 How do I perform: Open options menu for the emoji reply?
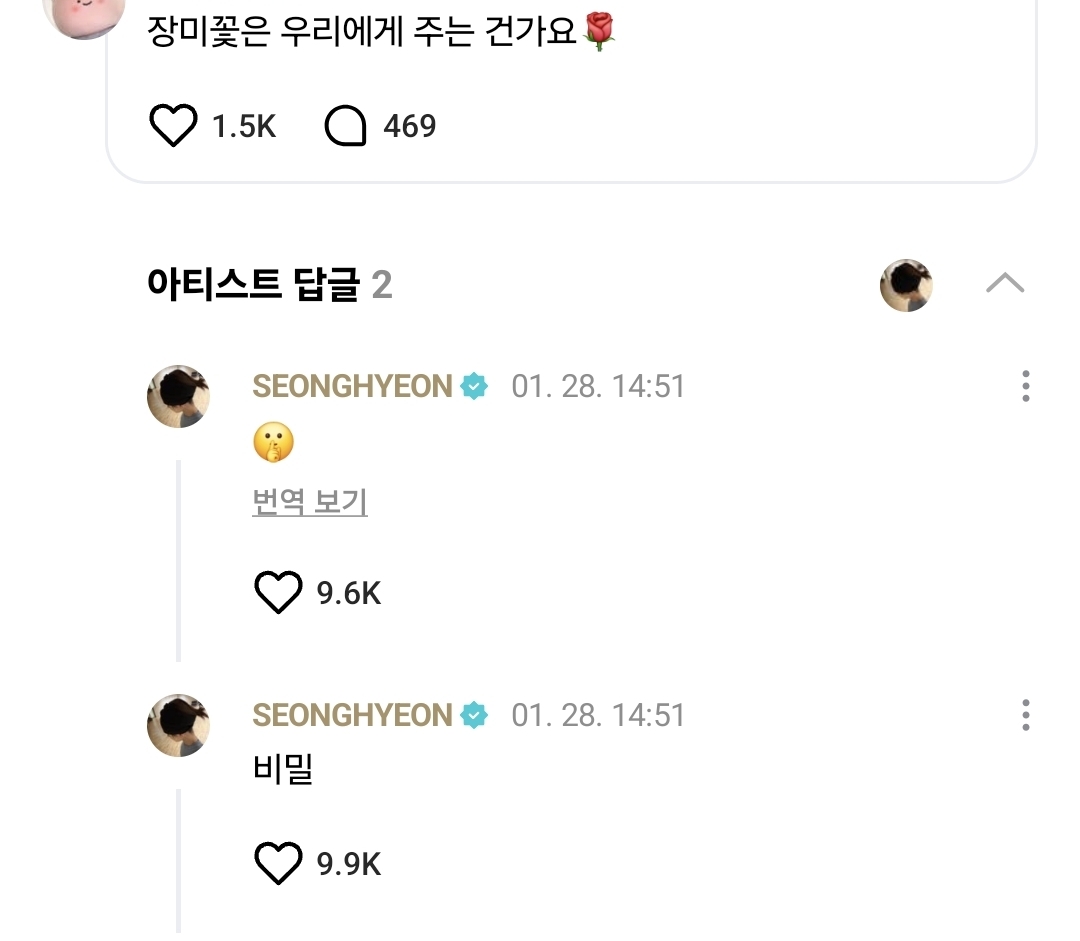[x=1026, y=386]
